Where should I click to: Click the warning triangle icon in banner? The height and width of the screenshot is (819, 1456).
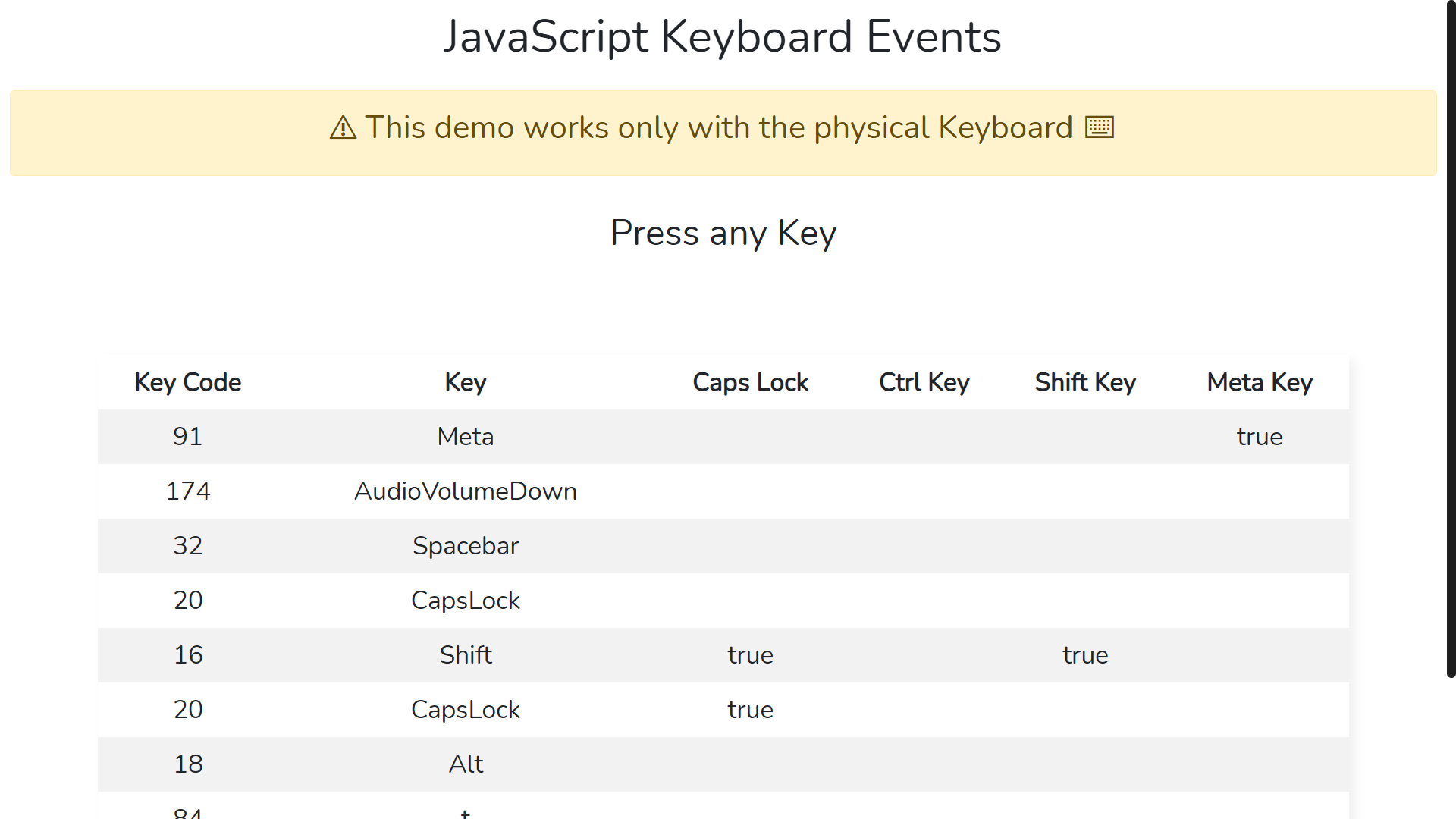pyautogui.click(x=343, y=127)
